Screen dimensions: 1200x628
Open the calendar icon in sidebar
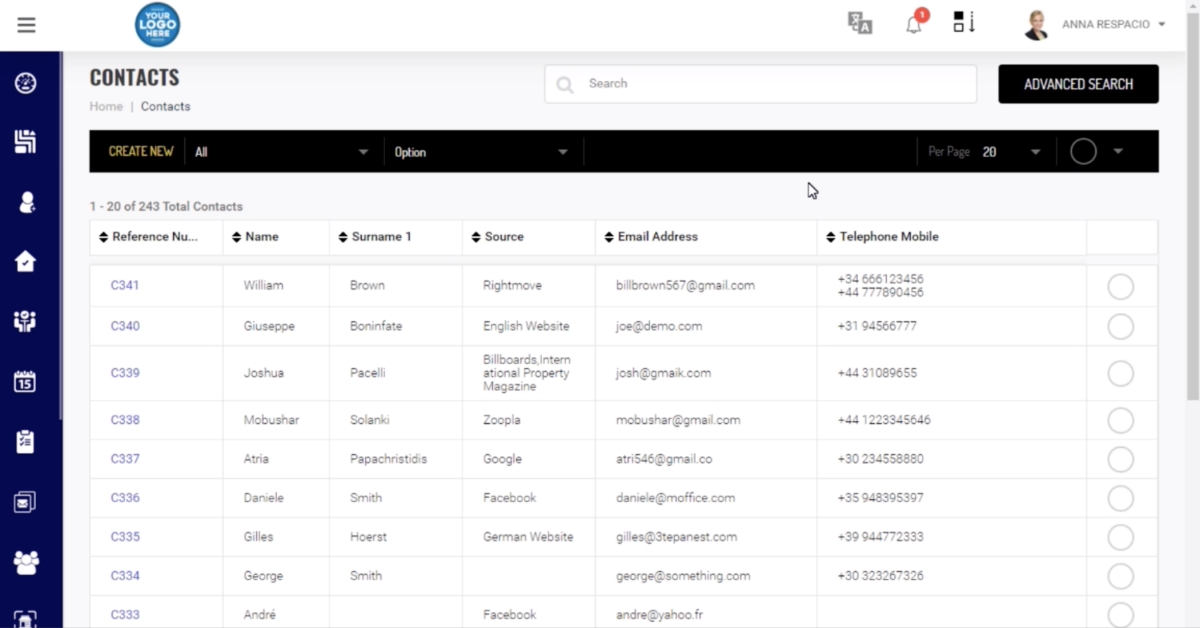click(26, 381)
